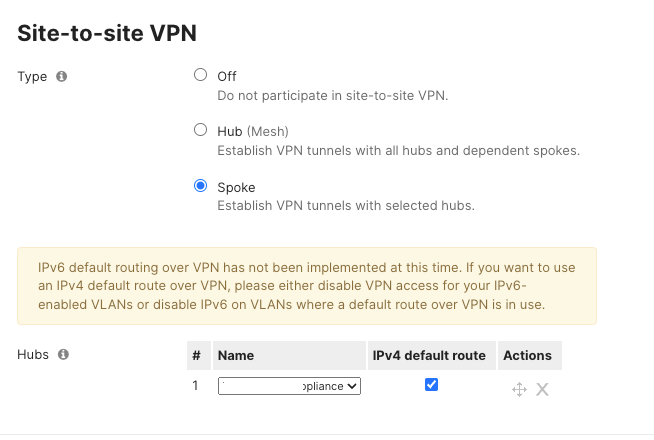Image resolution: width=654 pixels, height=440 pixels.
Task: Click the move handle icon for hub 1
Action: coord(519,390)
